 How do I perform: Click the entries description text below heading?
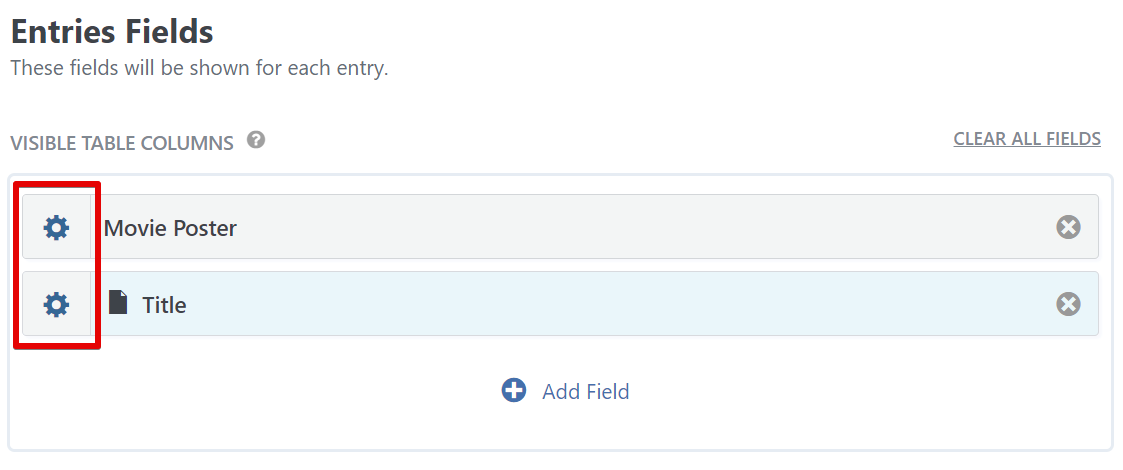(199, 69)
